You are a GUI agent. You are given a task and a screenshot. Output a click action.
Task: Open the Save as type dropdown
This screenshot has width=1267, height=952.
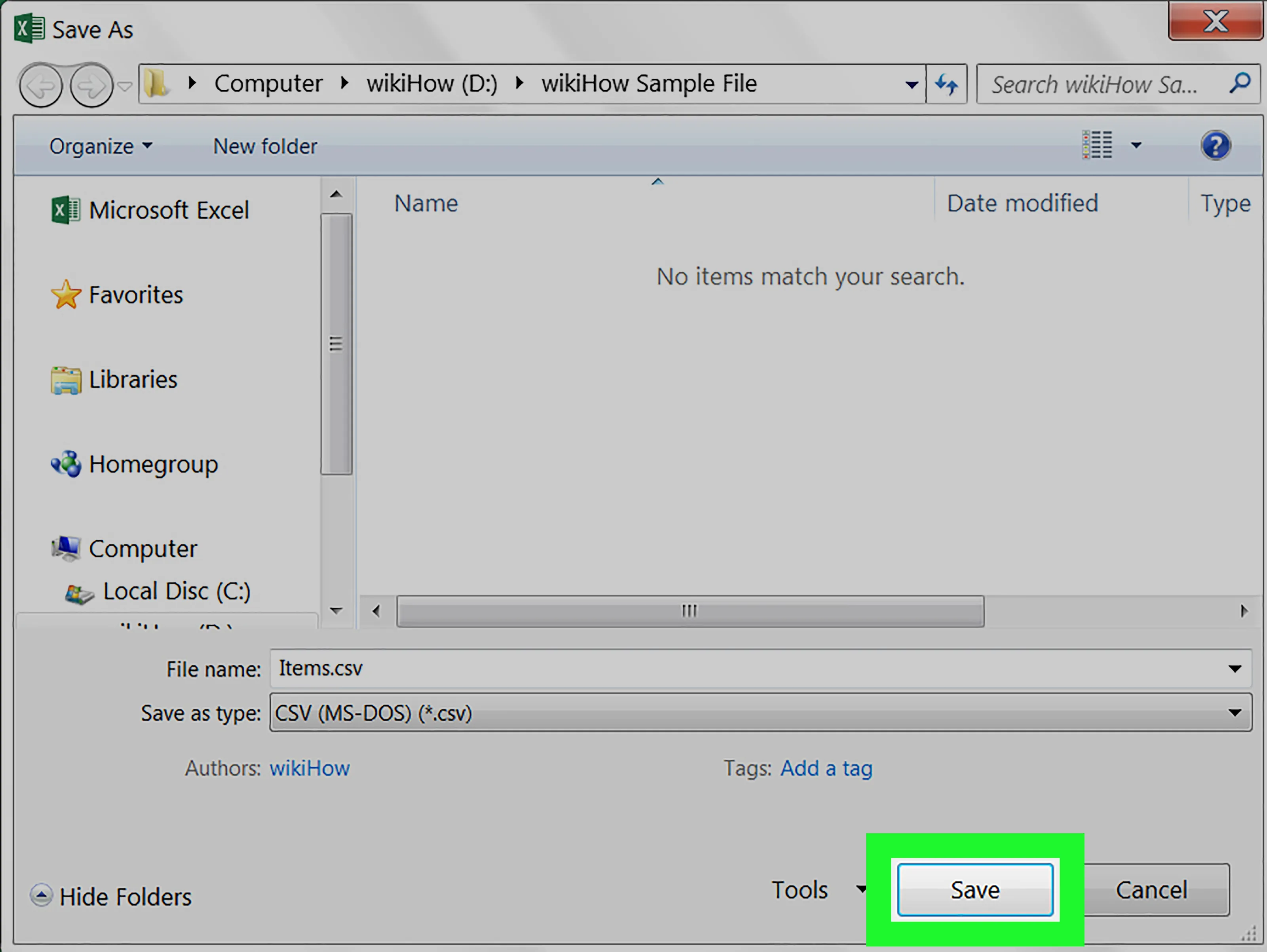click(x=1235, y=713)
